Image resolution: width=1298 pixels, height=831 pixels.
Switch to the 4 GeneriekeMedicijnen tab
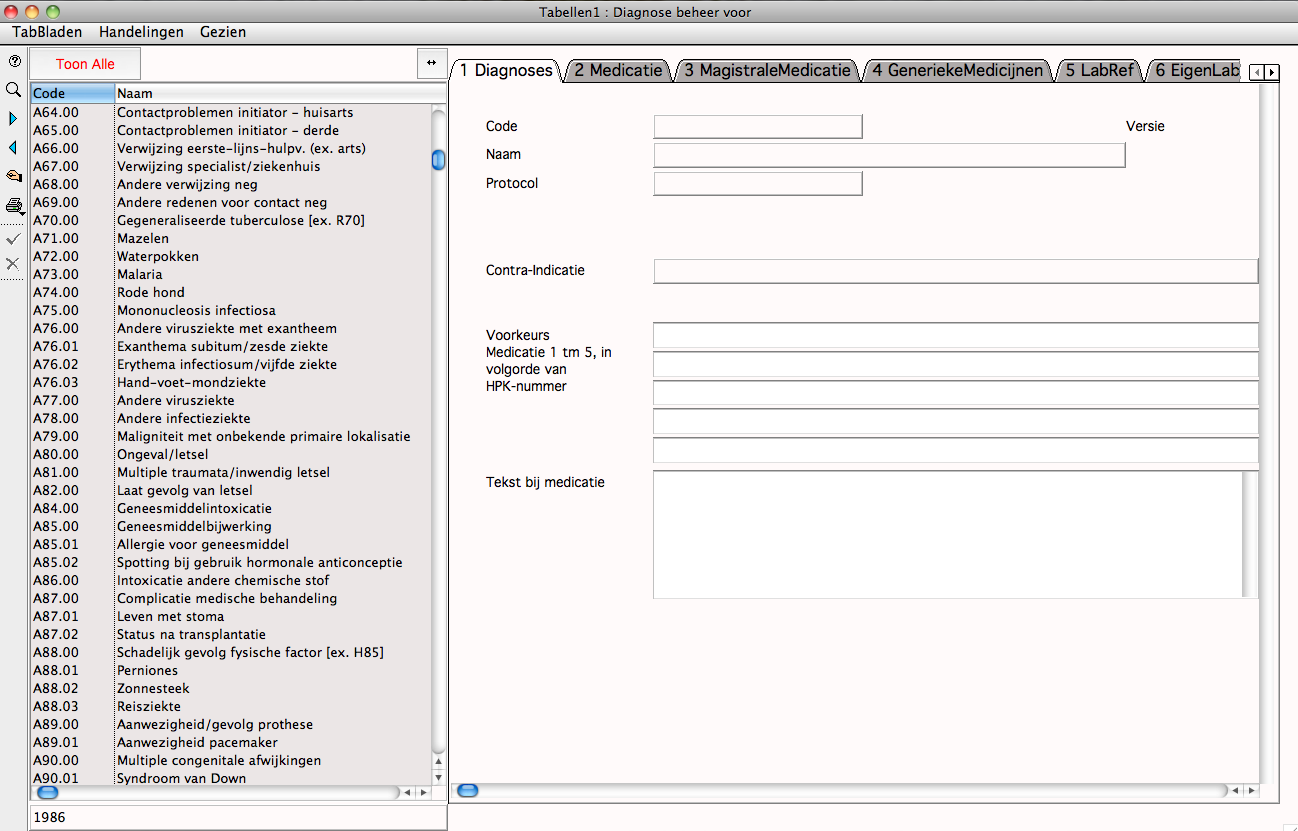(957, 70)
